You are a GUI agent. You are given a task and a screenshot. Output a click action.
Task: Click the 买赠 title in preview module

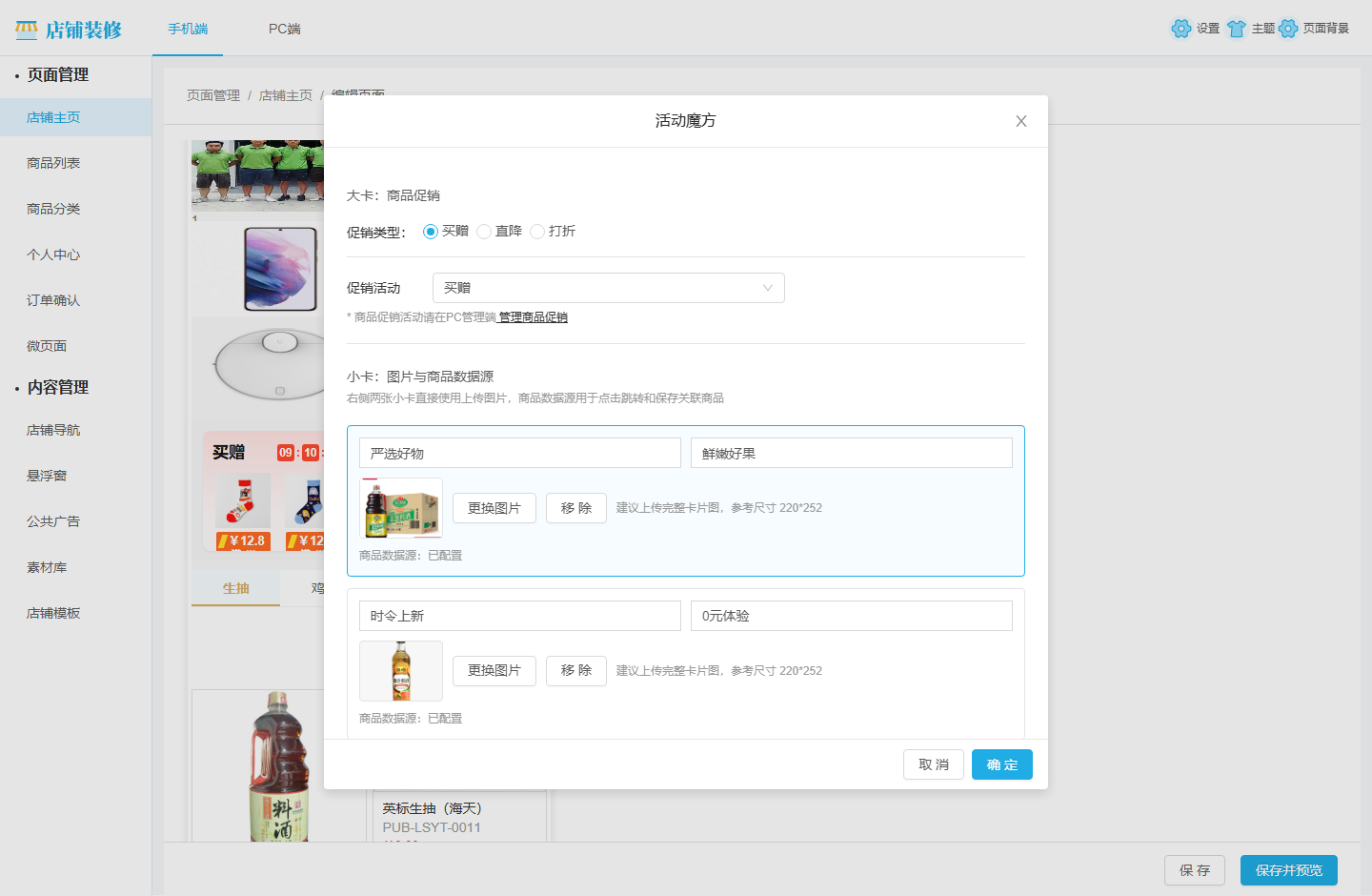tap(229, 452)
